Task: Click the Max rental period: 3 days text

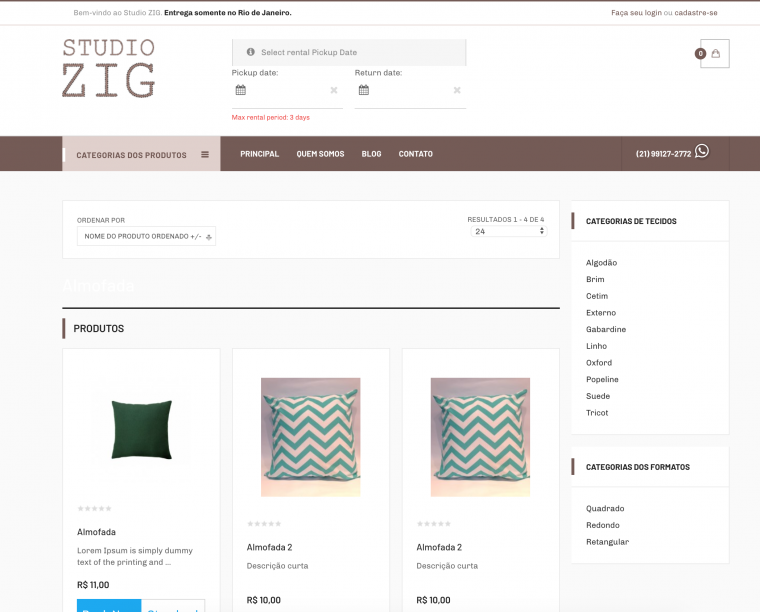Action: tap(270, 117)
